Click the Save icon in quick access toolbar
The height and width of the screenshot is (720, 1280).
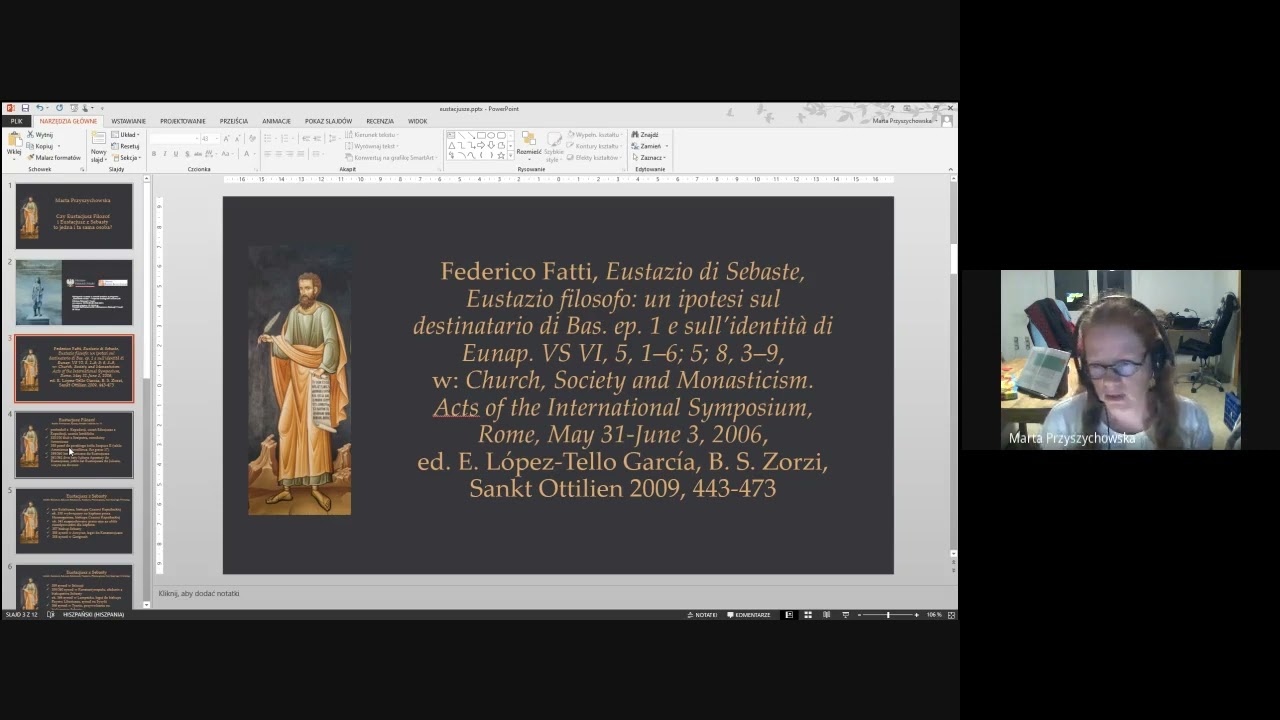pyautogui.click(x=25, y=108)
